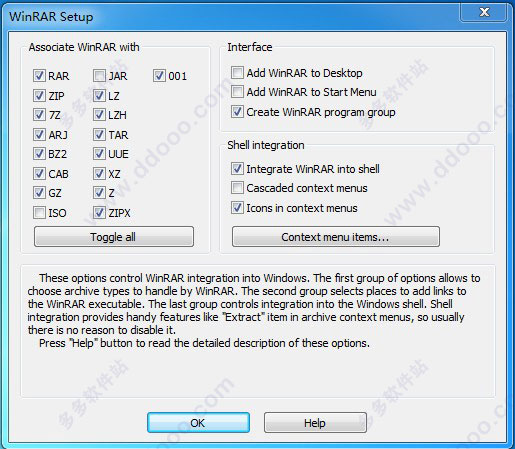Disable the BZ2 association checkbox
This screenshot has width=515, height=449.
point(39,154)
